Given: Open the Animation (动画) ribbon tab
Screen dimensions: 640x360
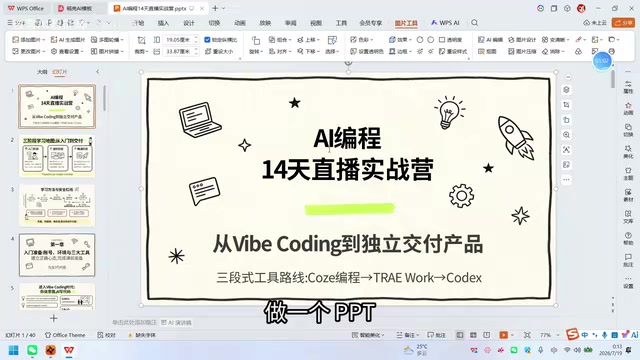Looking at the screenshot, I should click(240, 23).
